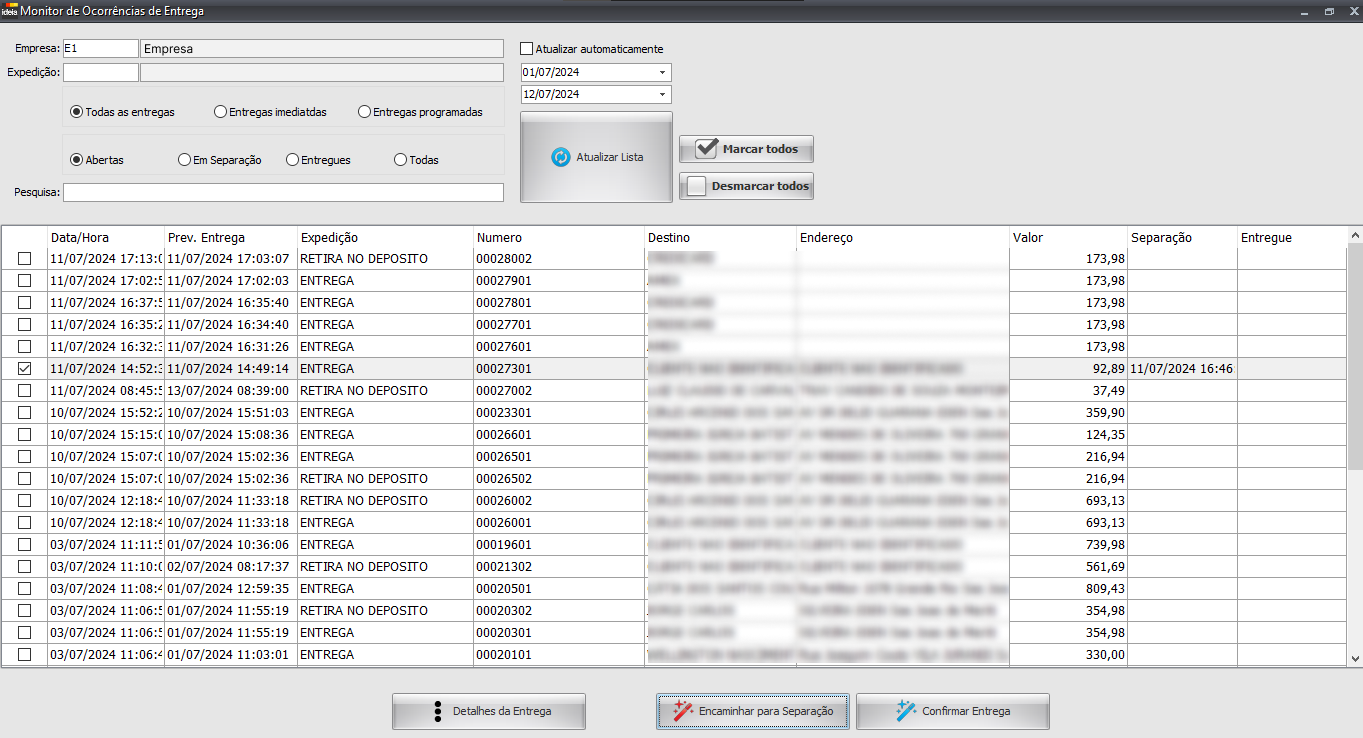Viewport: 1363px width, 738px height.
Task: Select the Entregas programadas radio option
Action: 365,112
